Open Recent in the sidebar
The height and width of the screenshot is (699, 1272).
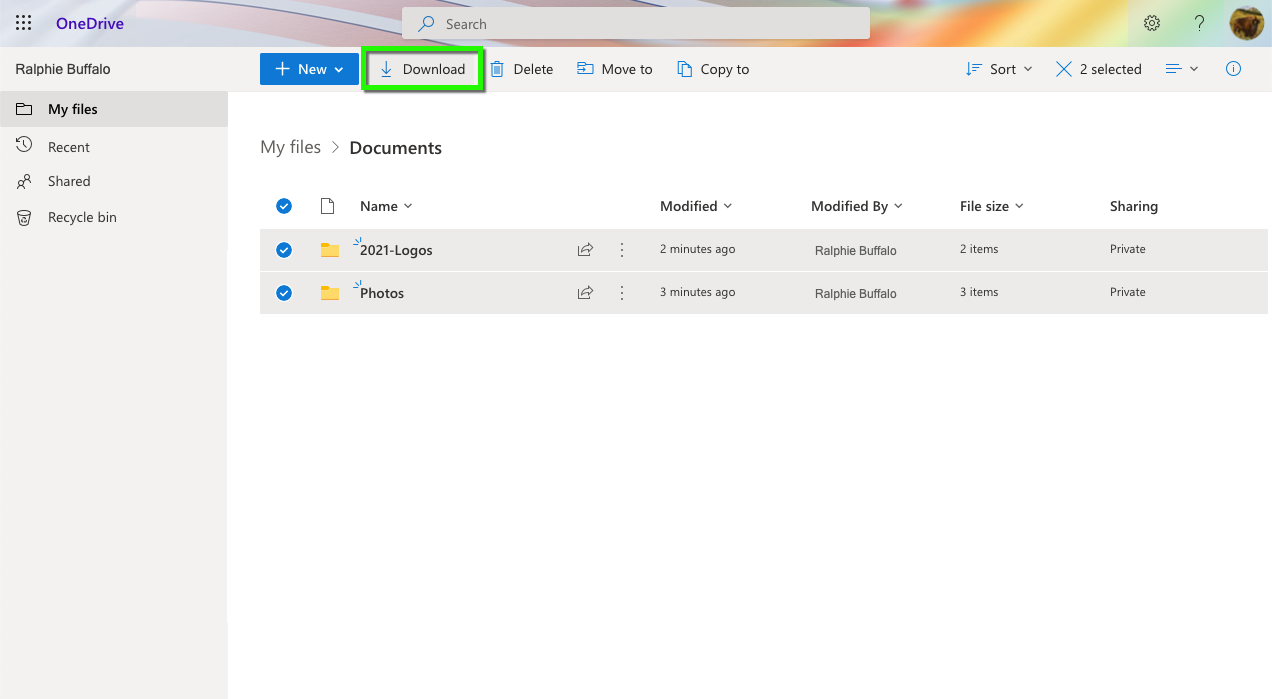tap(69, 147)
